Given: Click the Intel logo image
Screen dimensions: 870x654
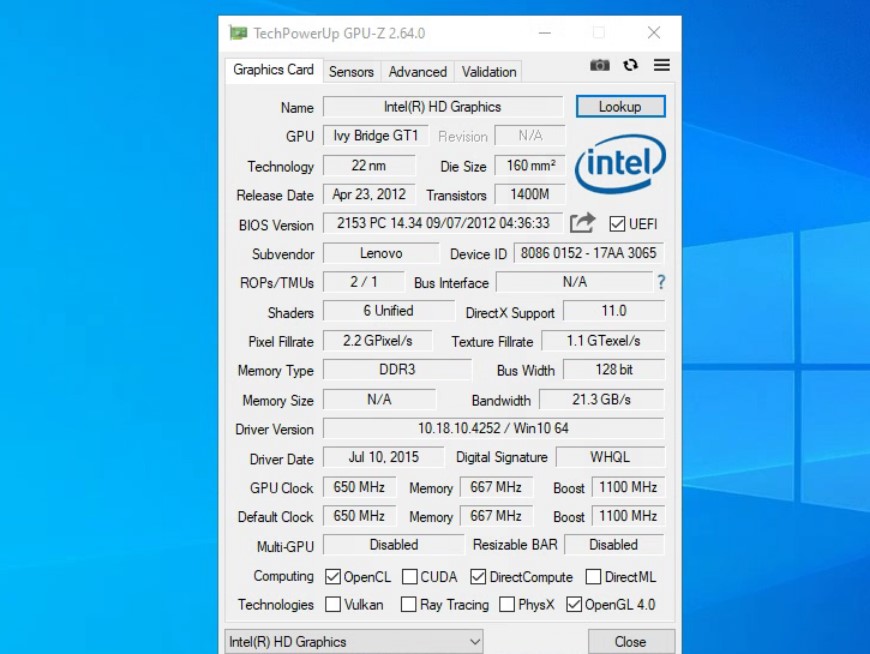Looking at the screenshot, I should click(x=620, y=163).
